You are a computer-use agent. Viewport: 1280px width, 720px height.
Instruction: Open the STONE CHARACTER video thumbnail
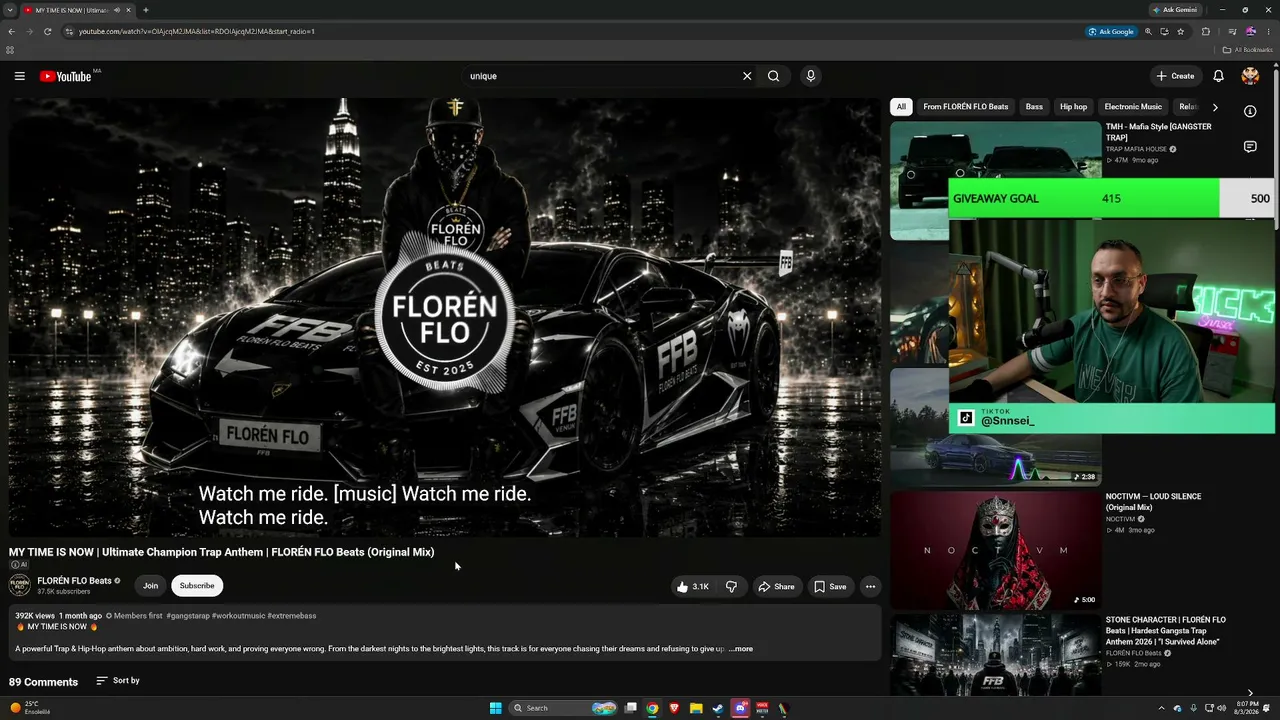tap(995, 654)
